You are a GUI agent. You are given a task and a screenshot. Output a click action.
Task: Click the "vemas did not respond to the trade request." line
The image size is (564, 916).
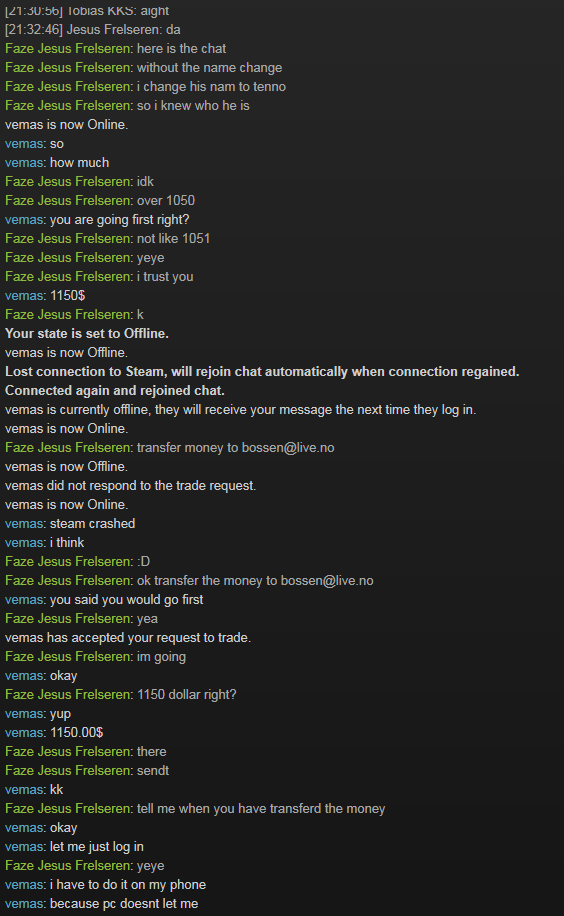130,485
